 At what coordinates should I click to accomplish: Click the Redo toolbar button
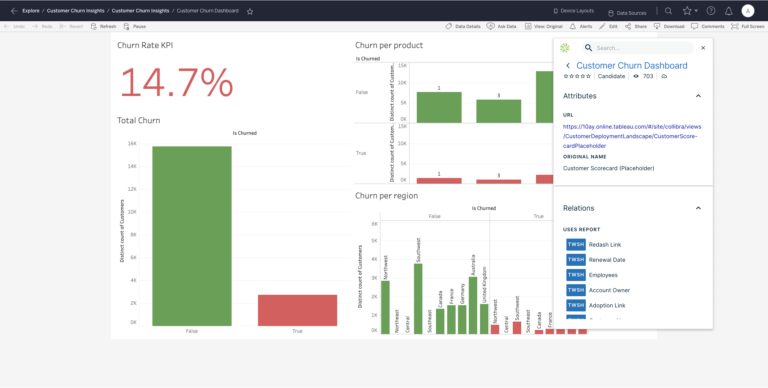43,26
